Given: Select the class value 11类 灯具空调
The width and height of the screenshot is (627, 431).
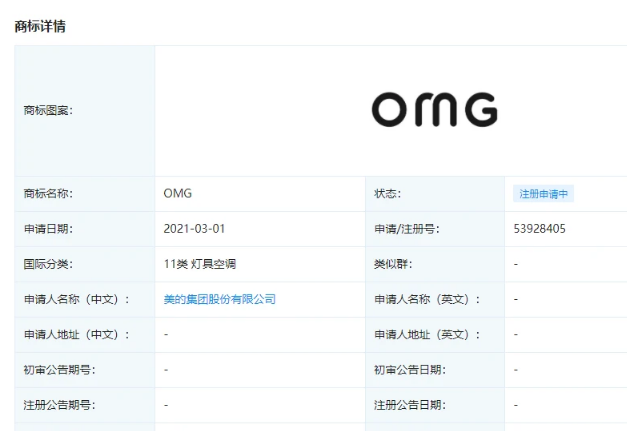Looking at the screenshot, I should pos(200,264).
